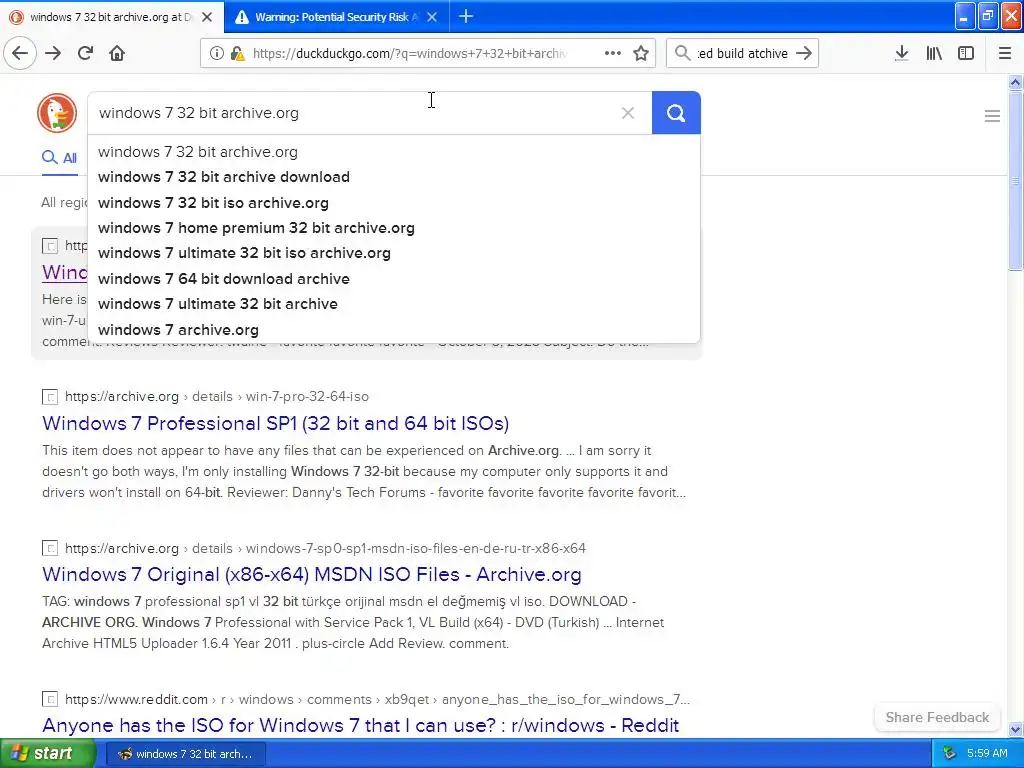Open DuckDuckGo side menu icon

tap(992, 116)
